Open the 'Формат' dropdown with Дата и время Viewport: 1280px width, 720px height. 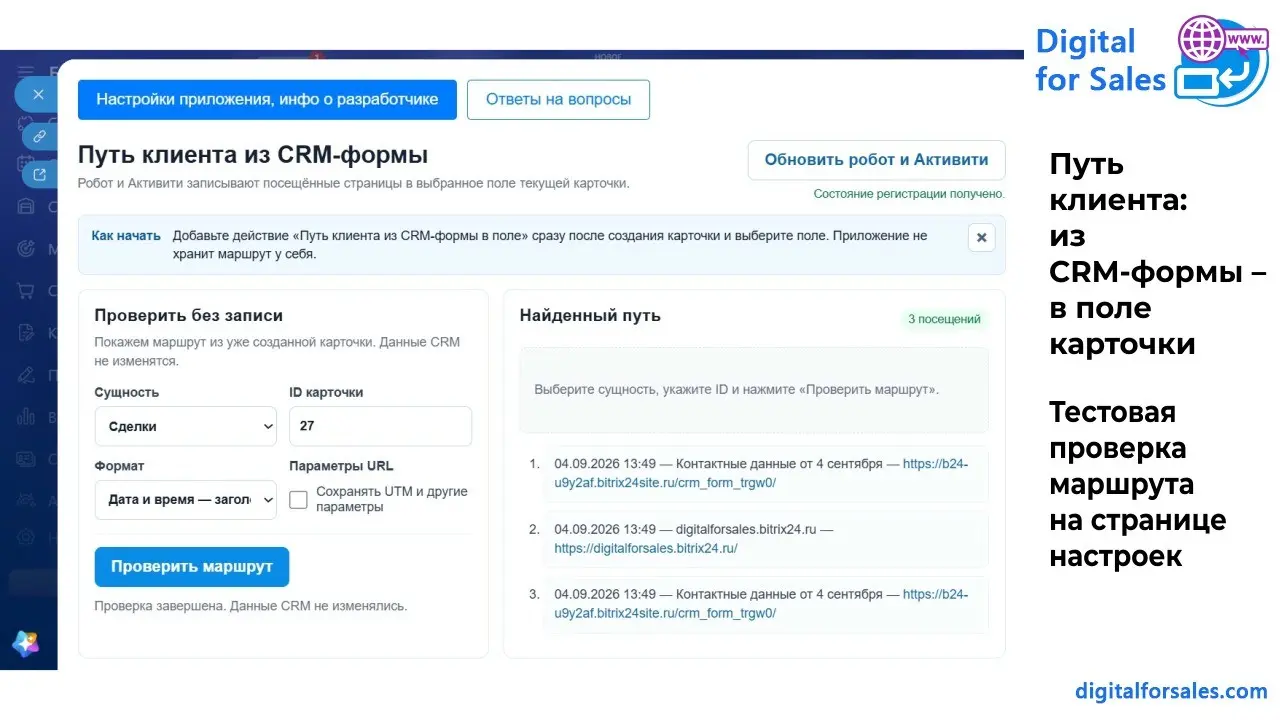click(186, 499)
